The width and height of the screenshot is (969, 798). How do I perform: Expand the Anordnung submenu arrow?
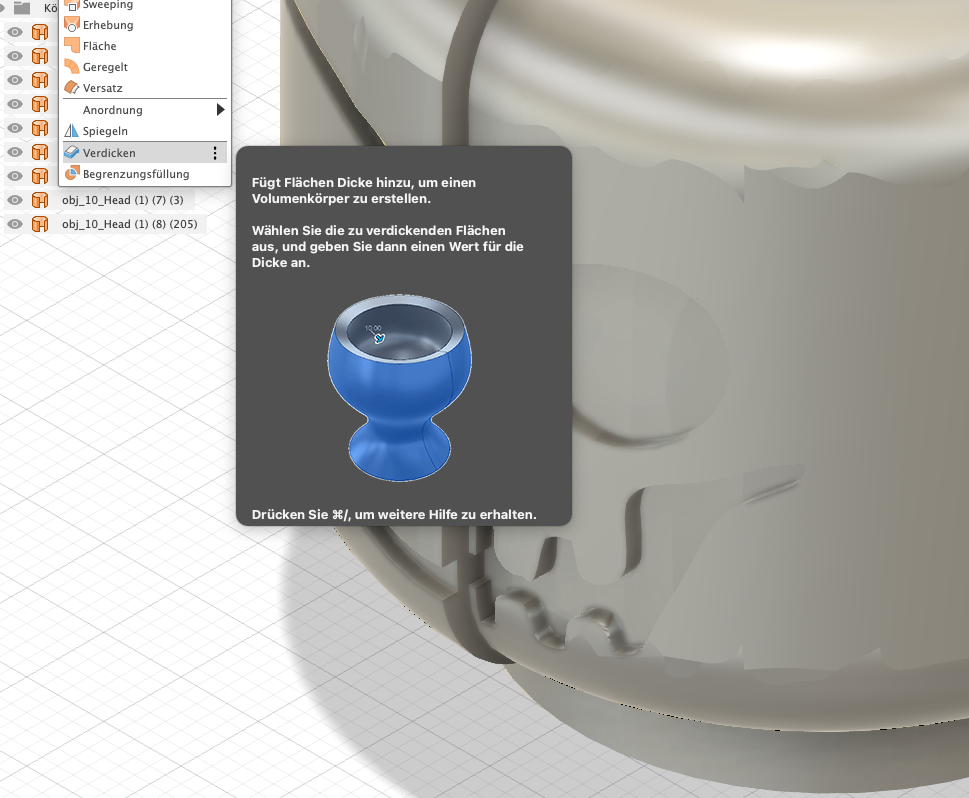[x=221, y=110]
